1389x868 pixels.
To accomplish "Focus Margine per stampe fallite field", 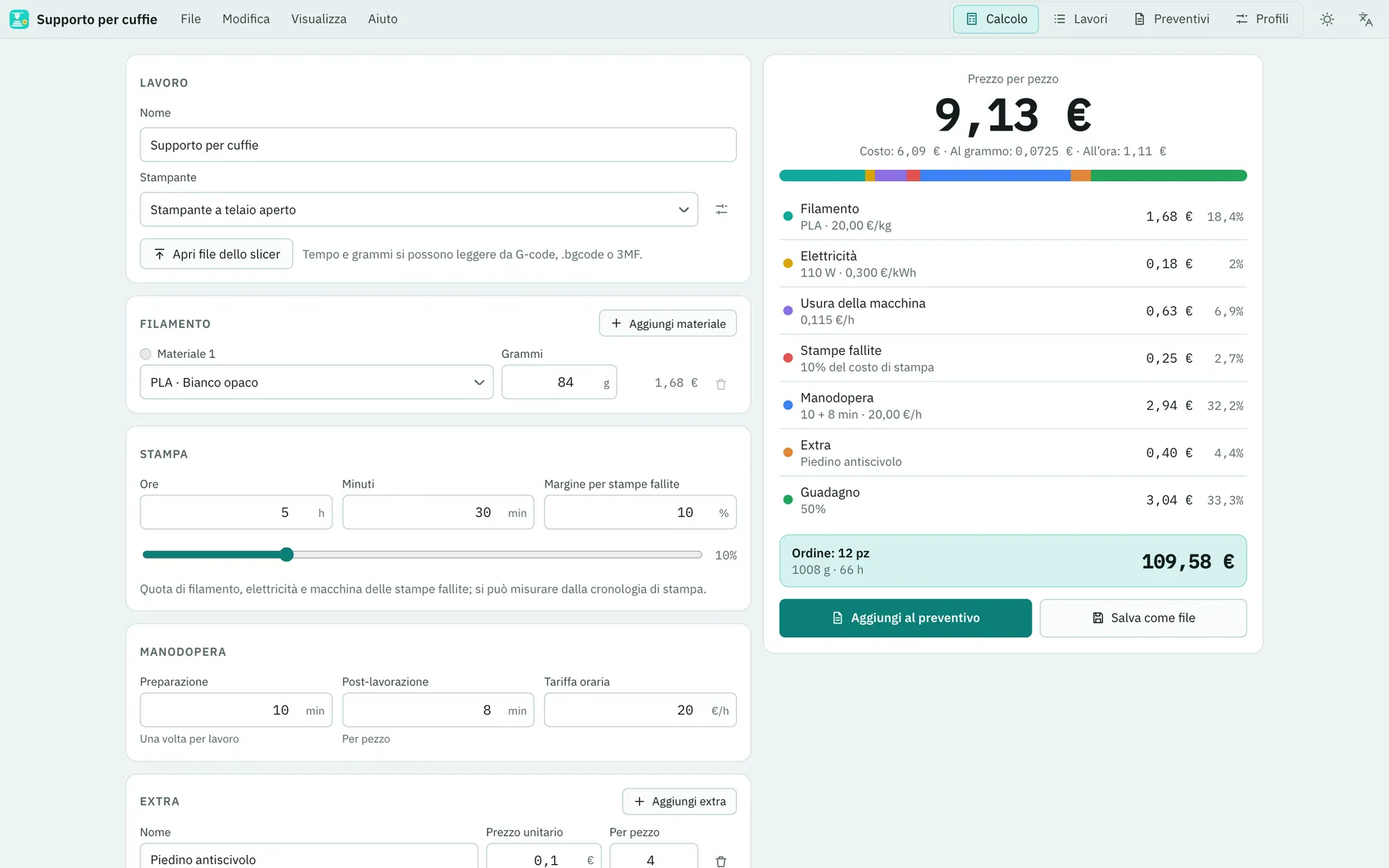I will (x=640, y=512).
